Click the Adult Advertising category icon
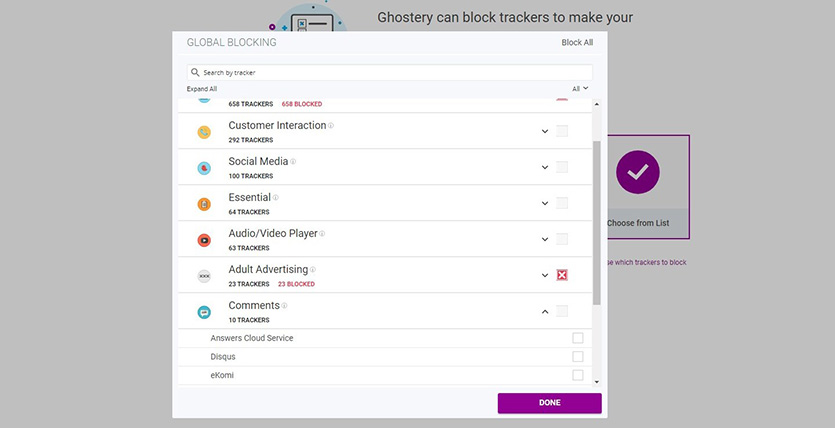 tap(204, 276)
